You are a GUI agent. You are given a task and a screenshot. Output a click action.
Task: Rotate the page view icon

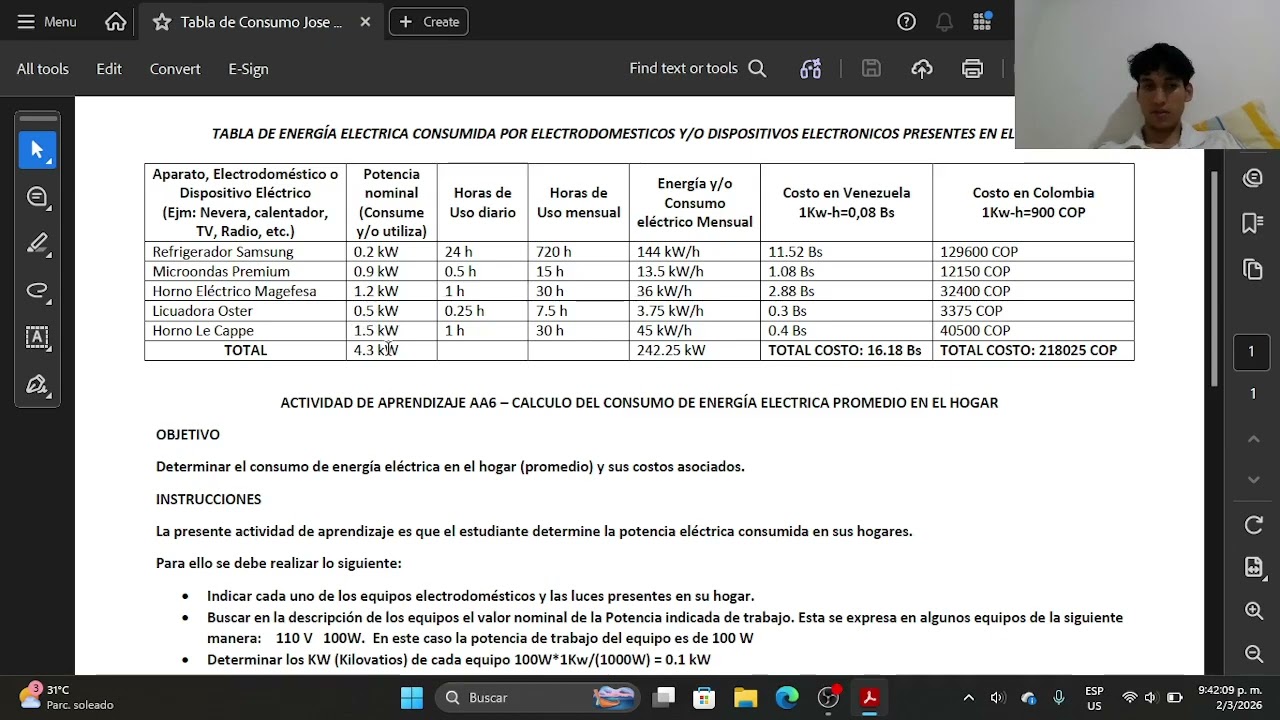(1254, 526)
